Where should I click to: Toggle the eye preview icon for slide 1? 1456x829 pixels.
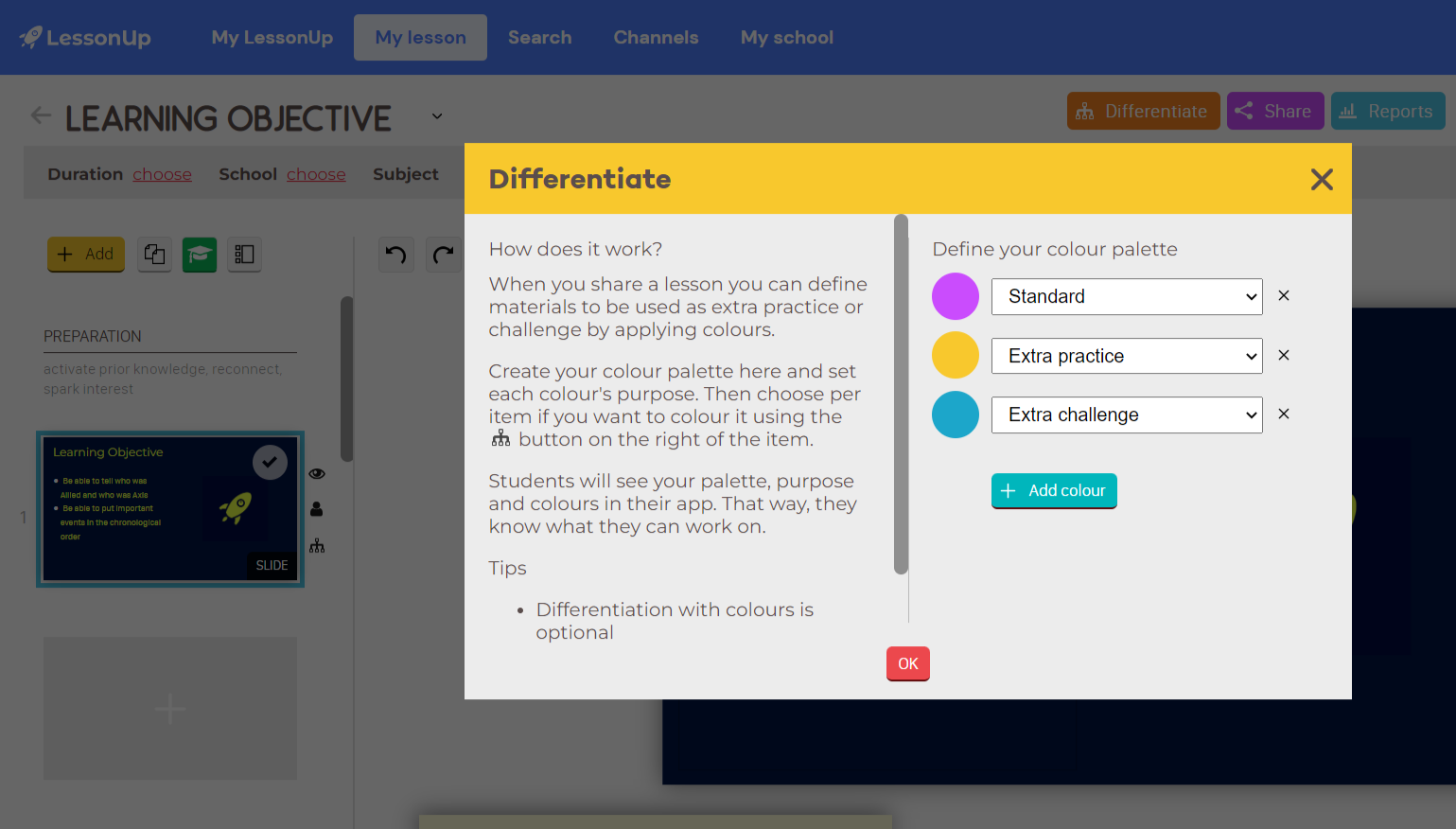[317, 472]
